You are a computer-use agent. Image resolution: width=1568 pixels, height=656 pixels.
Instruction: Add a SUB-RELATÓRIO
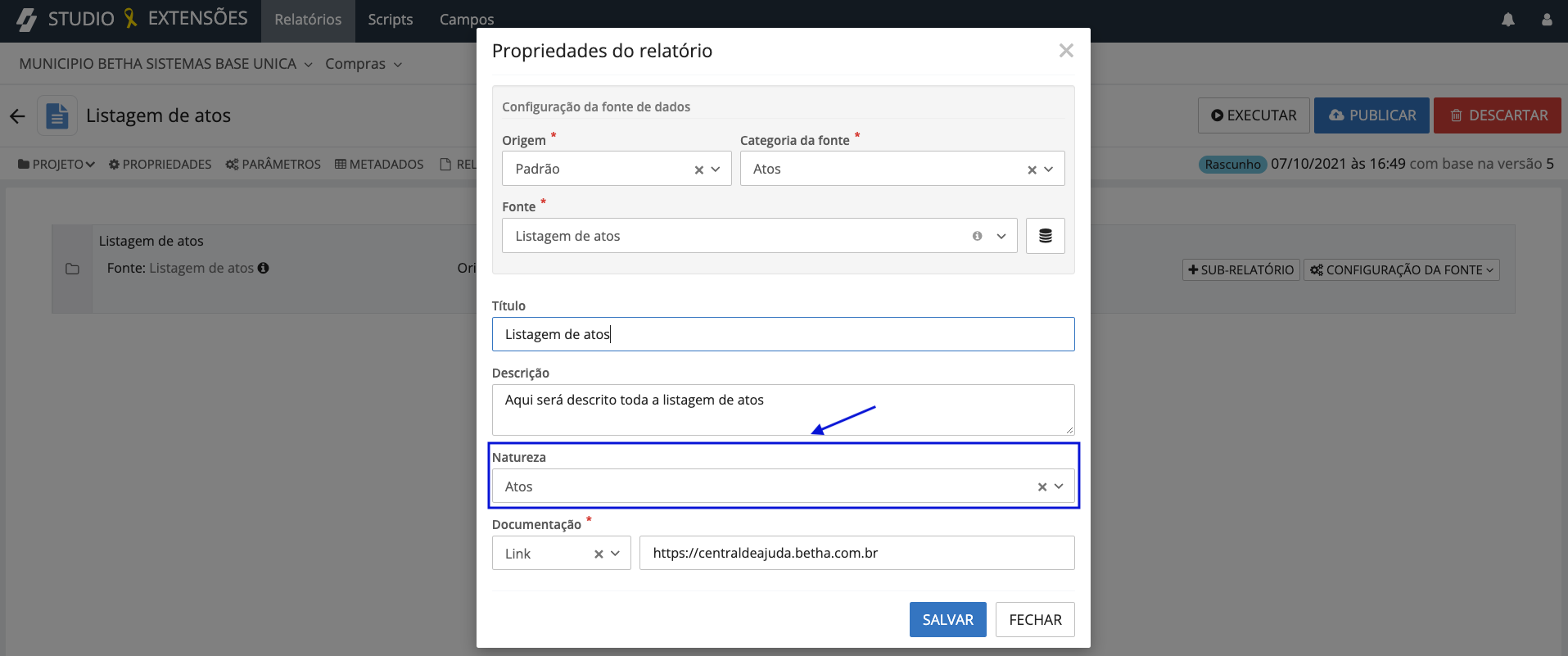pyautogui.click(x=1241, y=270)
